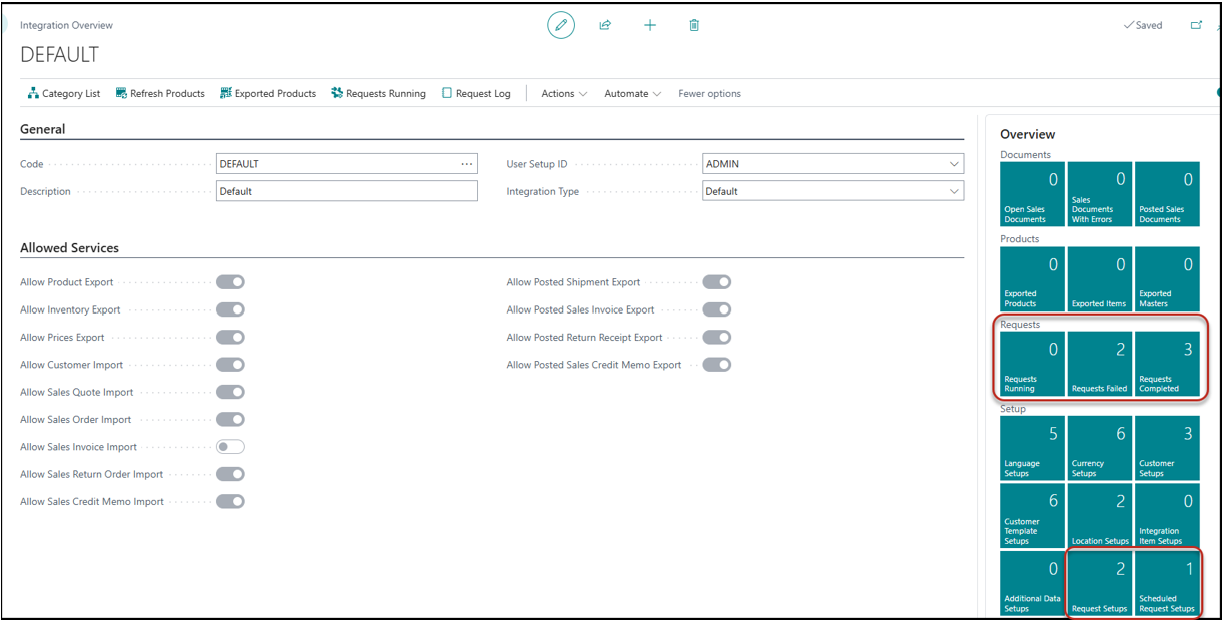This screenshot has width=1223, height=620.
Task: Click the pop-out window icon near Saved
Action: (x=1196, y=25)
